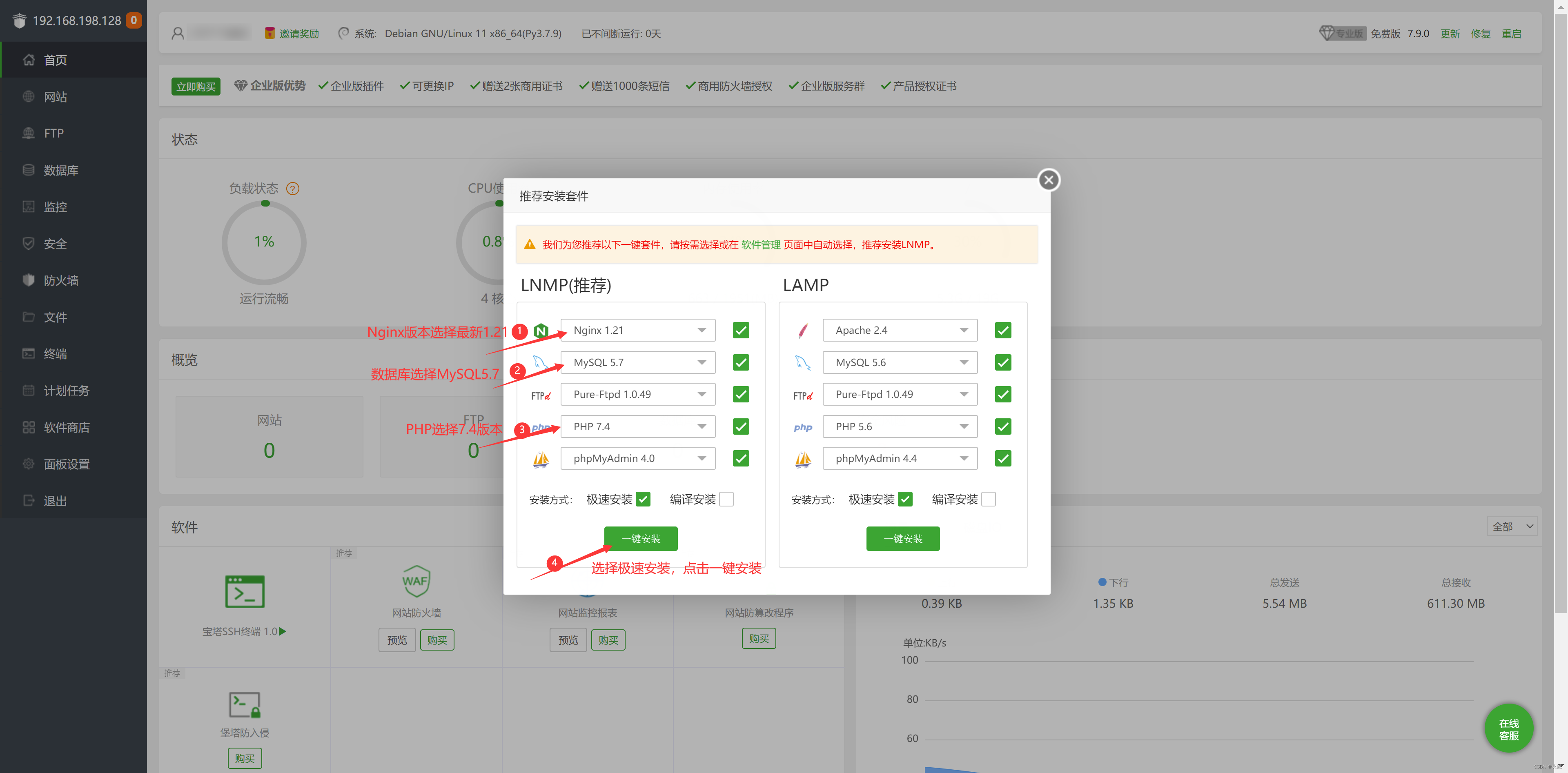Click the 监控 monitor sidebar icon

pos(29,207)
